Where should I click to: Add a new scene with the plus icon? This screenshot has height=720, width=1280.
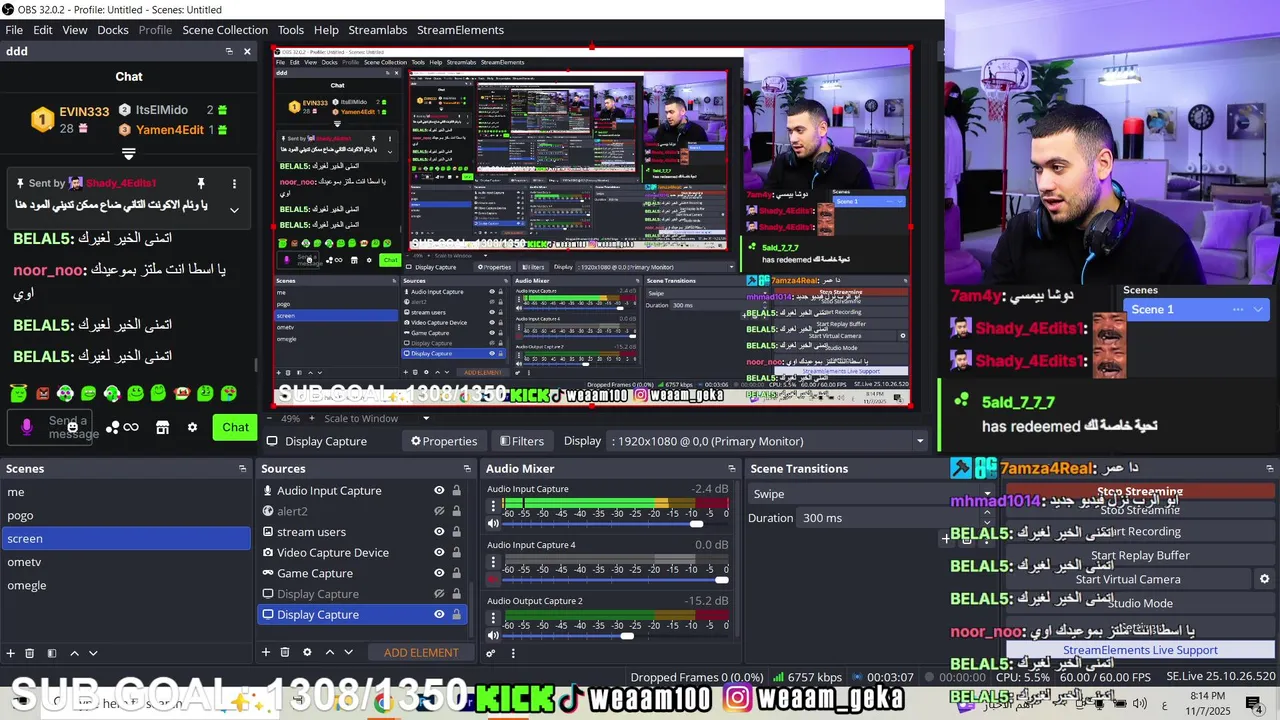(x=11, y=653)
